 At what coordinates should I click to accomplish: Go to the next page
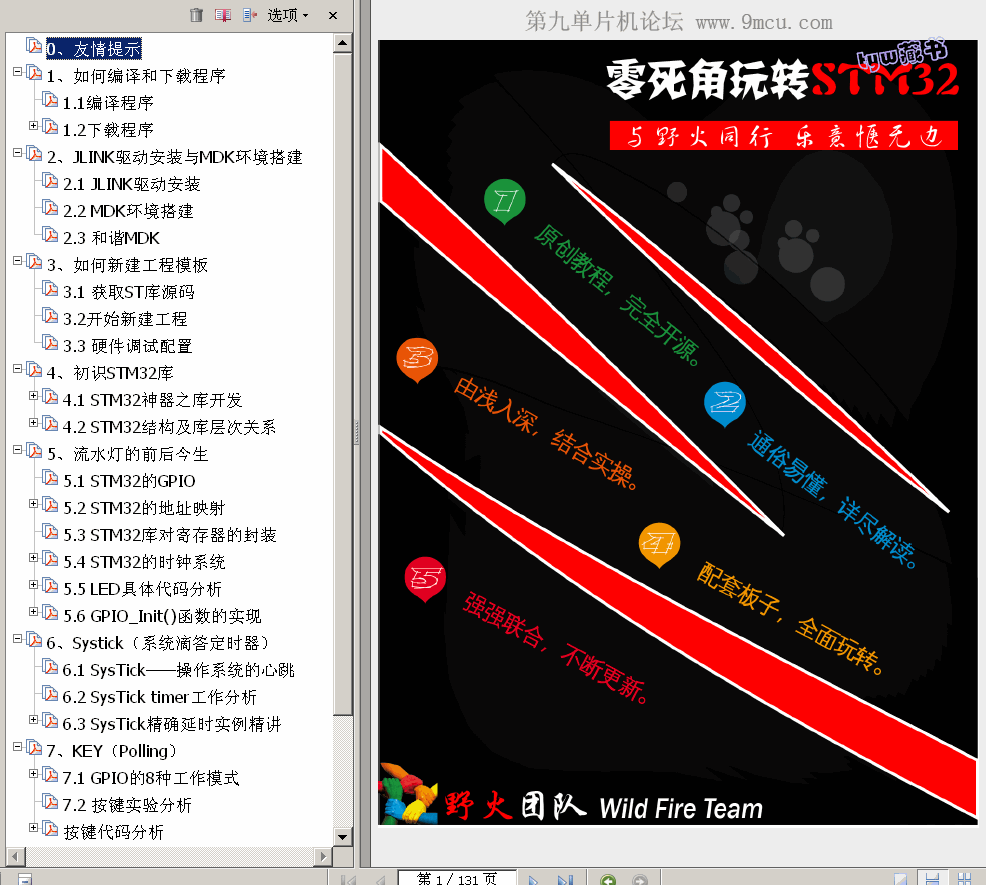pyautogui.click(x=533, y=879)
